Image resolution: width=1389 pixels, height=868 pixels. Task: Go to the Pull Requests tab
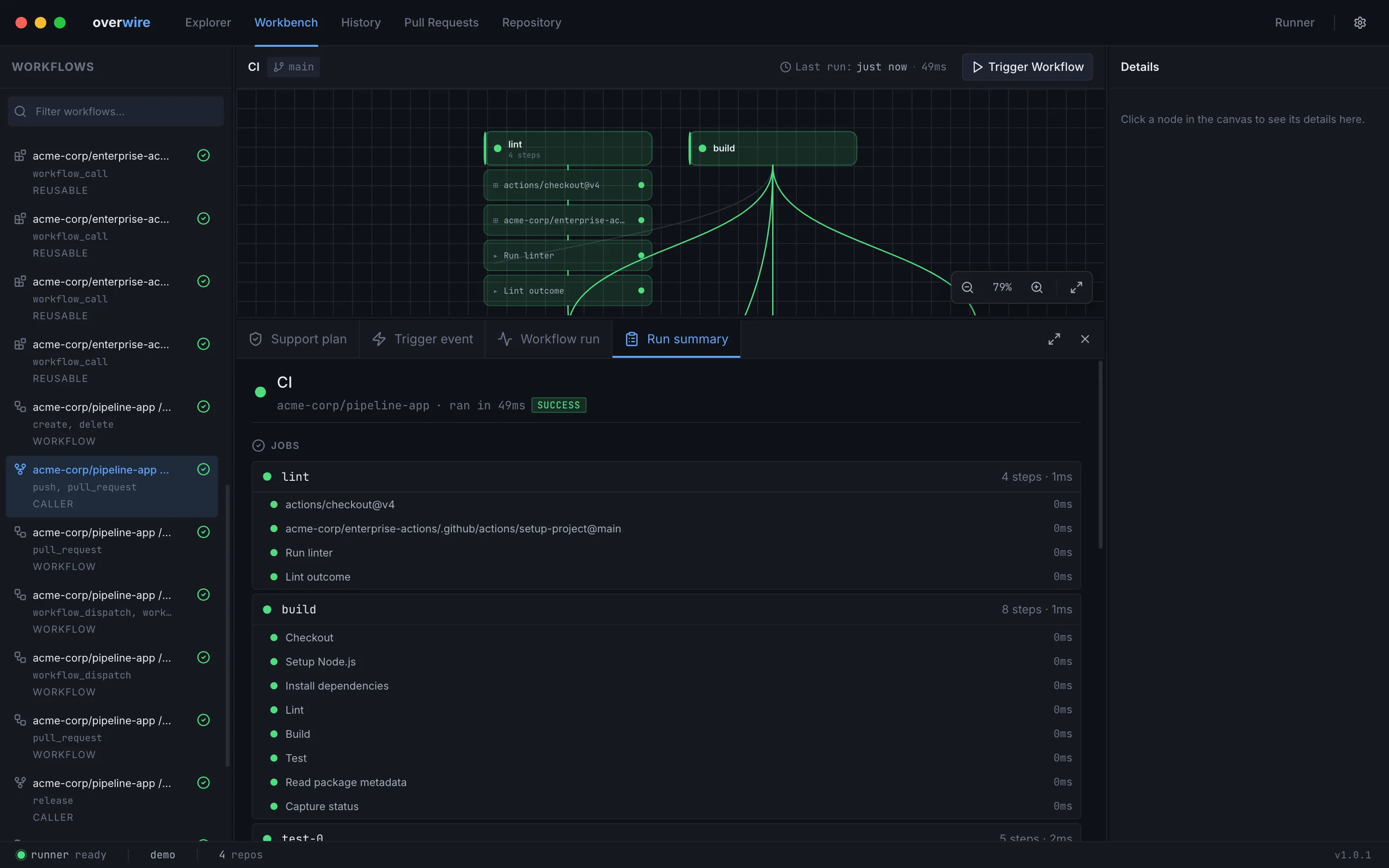[441, 22]
